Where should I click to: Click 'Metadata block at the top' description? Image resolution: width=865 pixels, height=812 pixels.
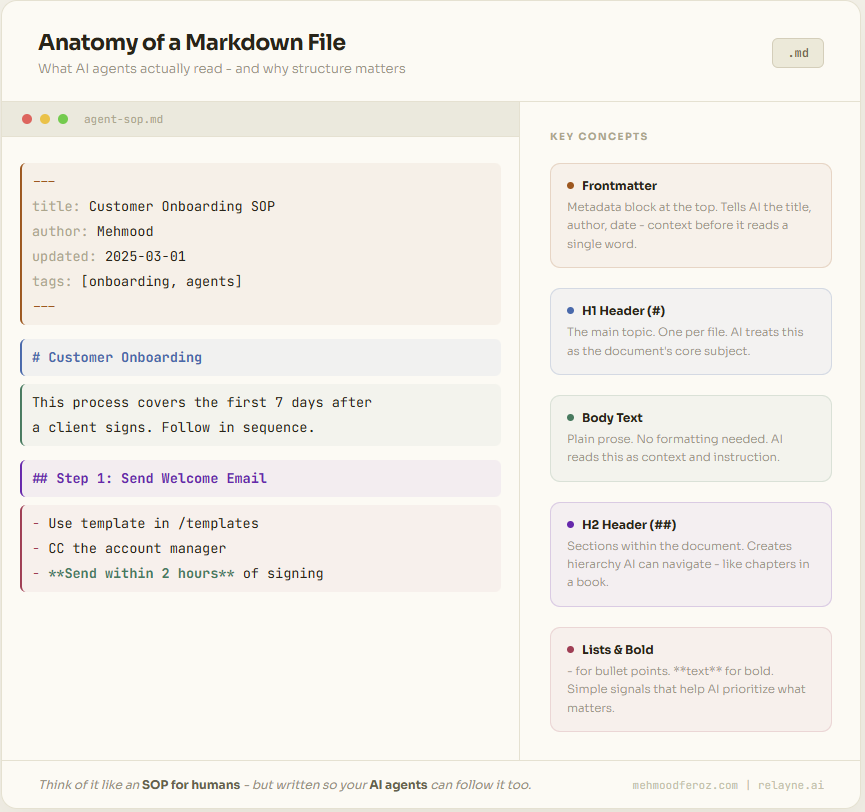pos(689,225)
